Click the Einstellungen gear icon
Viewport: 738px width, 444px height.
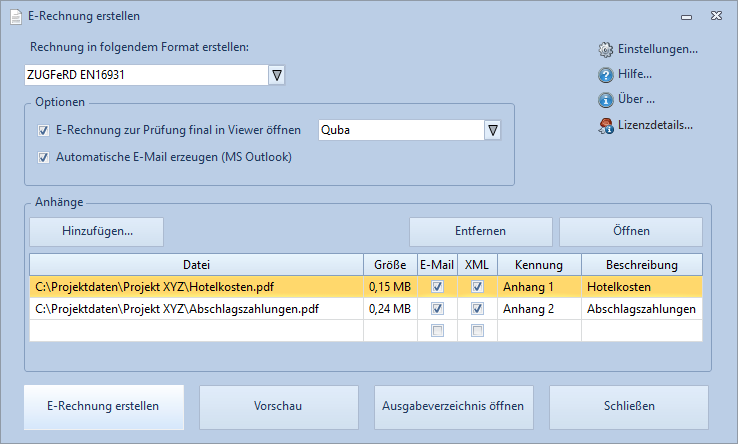point(606,49)
